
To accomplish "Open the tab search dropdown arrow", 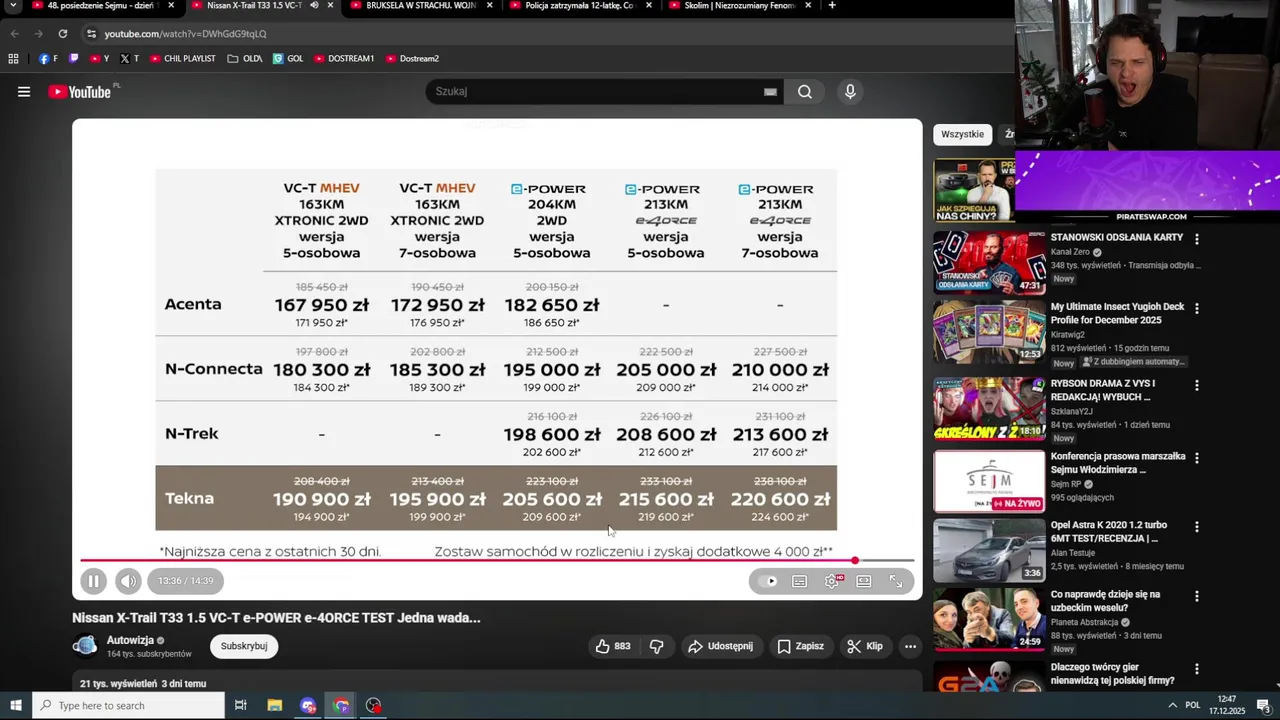I will [x=13, y=6].
